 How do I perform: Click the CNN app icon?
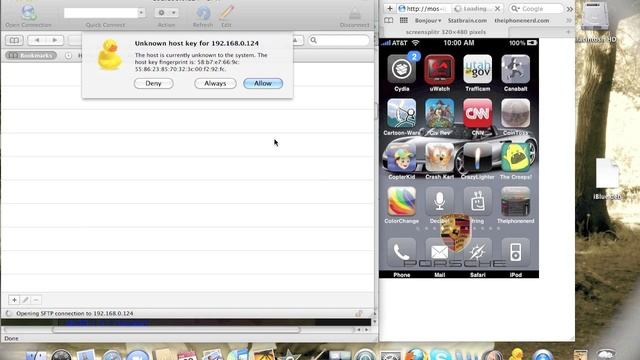click(478, 113)
